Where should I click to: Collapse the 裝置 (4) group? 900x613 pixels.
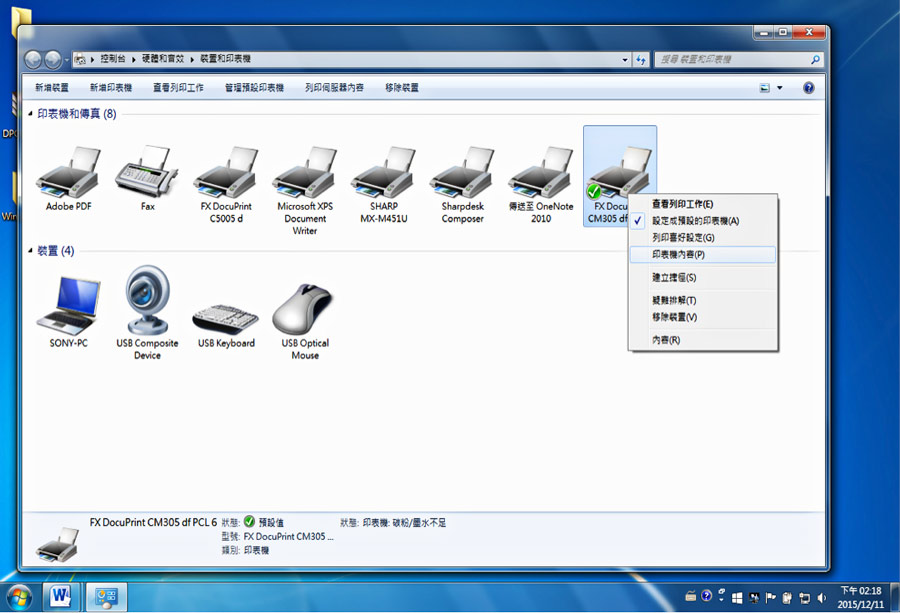[x=30, y=251]
